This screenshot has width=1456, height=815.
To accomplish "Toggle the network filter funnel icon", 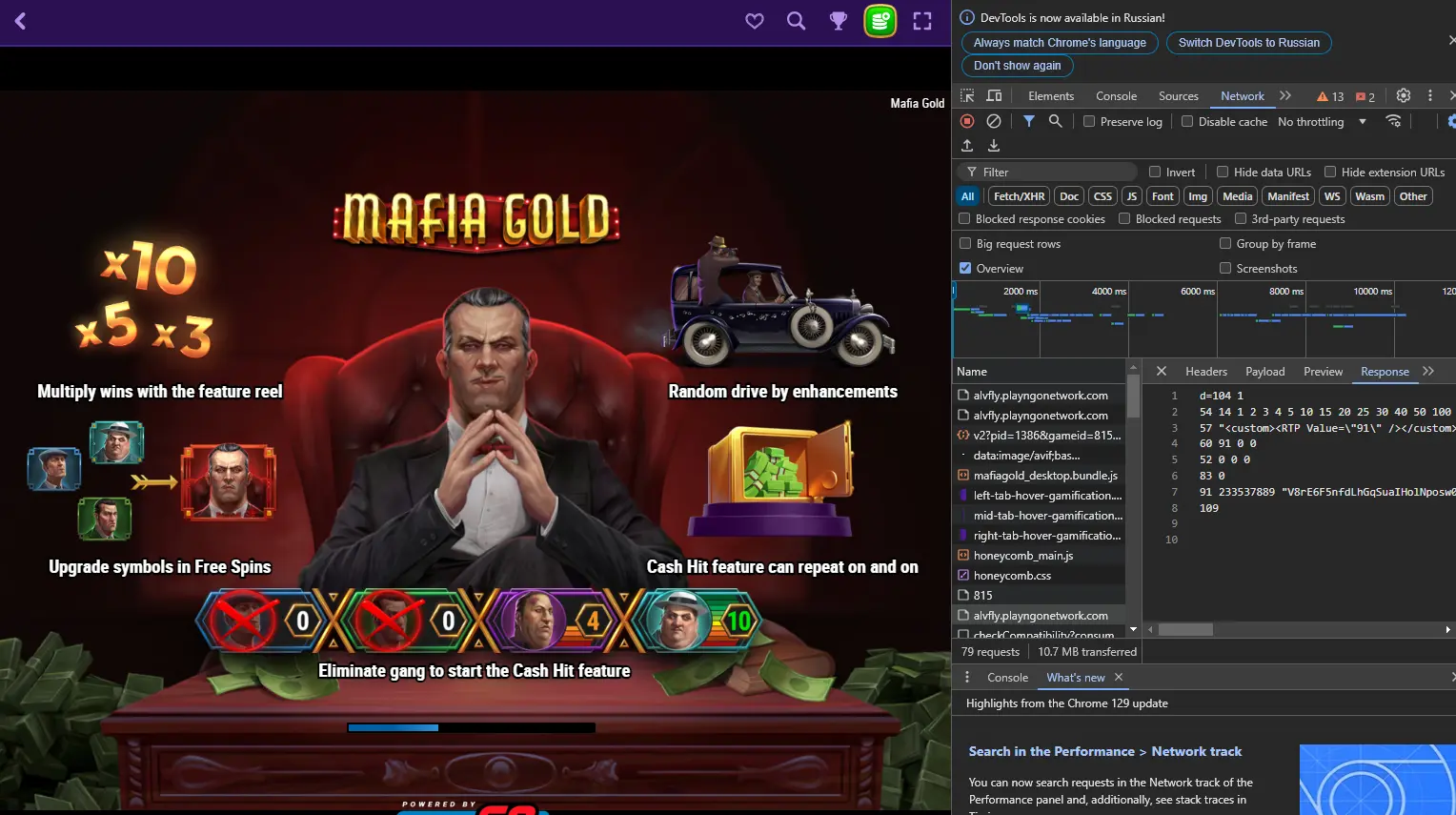I will [x=1029, y=121].
